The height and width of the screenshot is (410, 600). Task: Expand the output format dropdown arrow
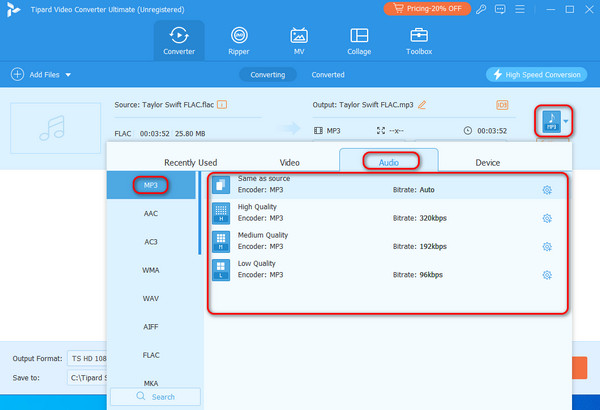pos(566,122)
